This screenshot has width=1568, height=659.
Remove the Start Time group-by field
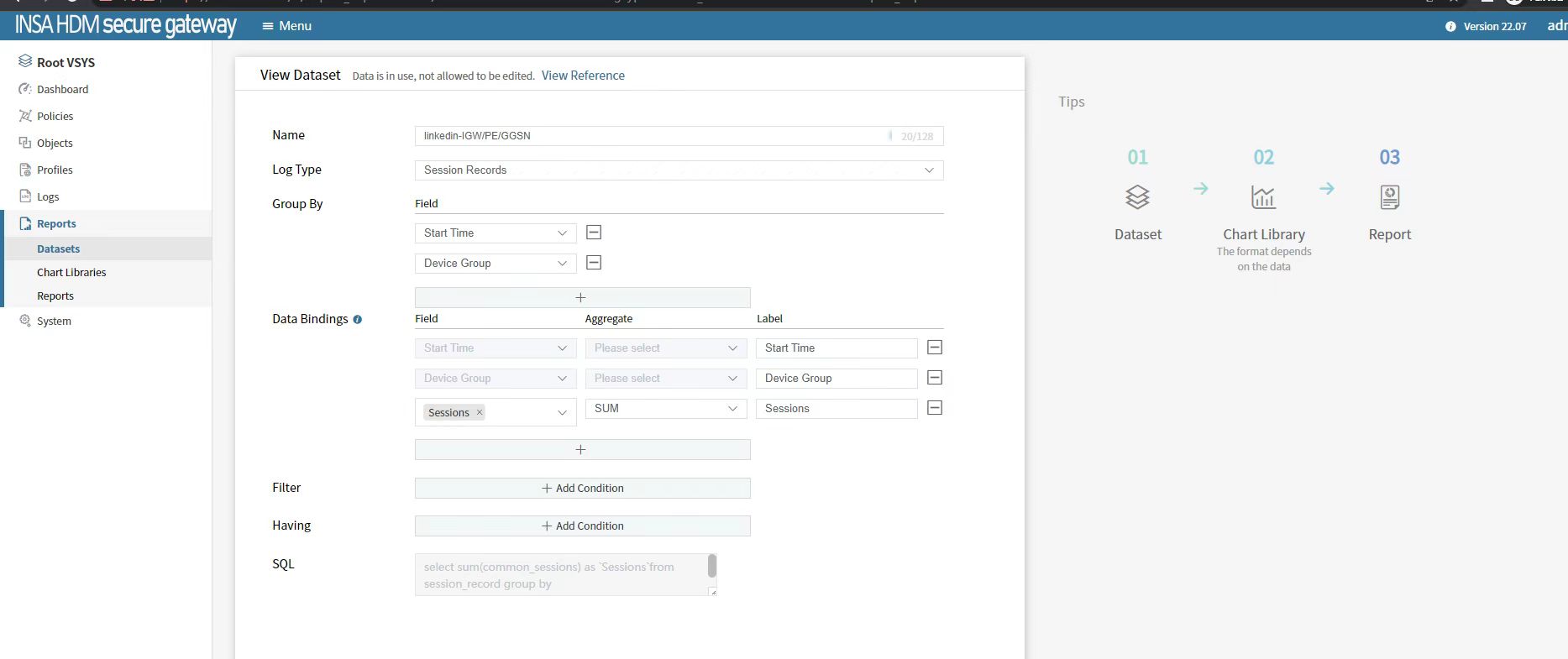pyautogui.click(x=594, y=233)
